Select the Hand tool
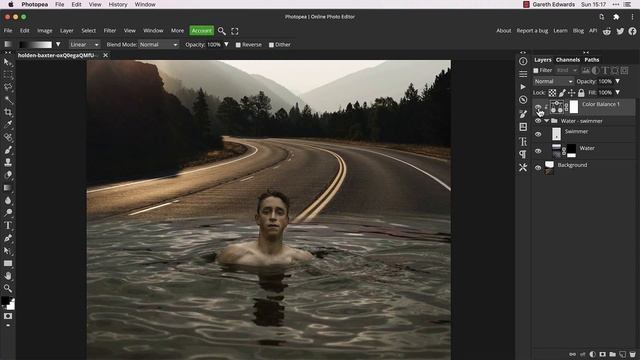Viewport: 640px width, 360px height. point(7,276)
